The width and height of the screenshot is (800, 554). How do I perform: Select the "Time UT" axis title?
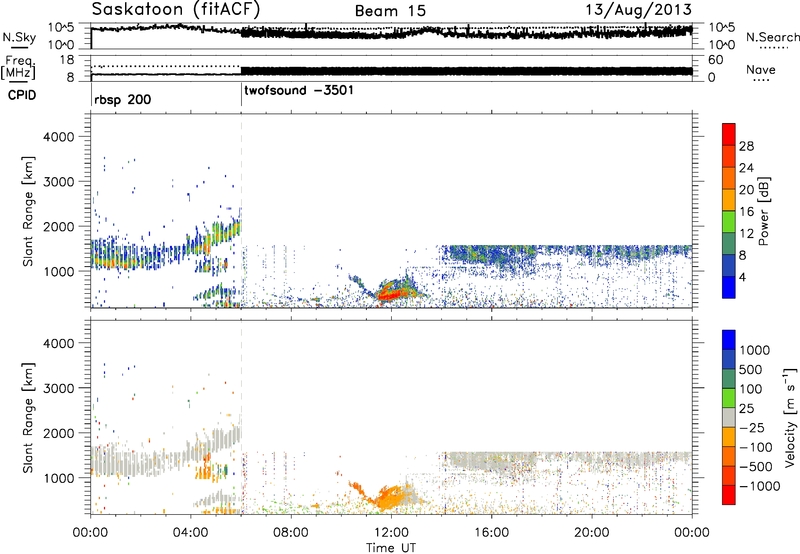[391, 548]
